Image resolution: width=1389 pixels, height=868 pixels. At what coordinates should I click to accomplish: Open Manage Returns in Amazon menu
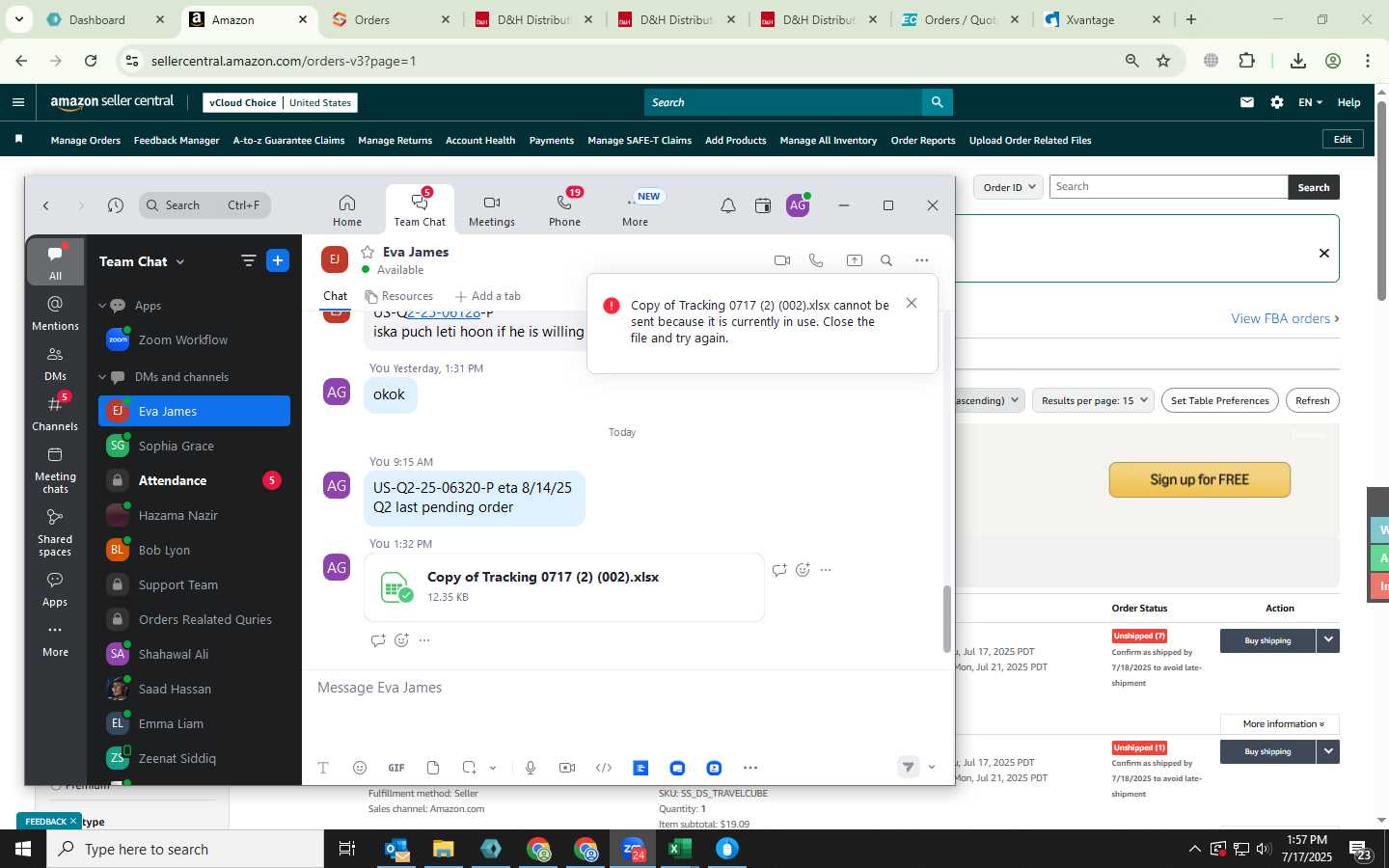click(395, 140)
